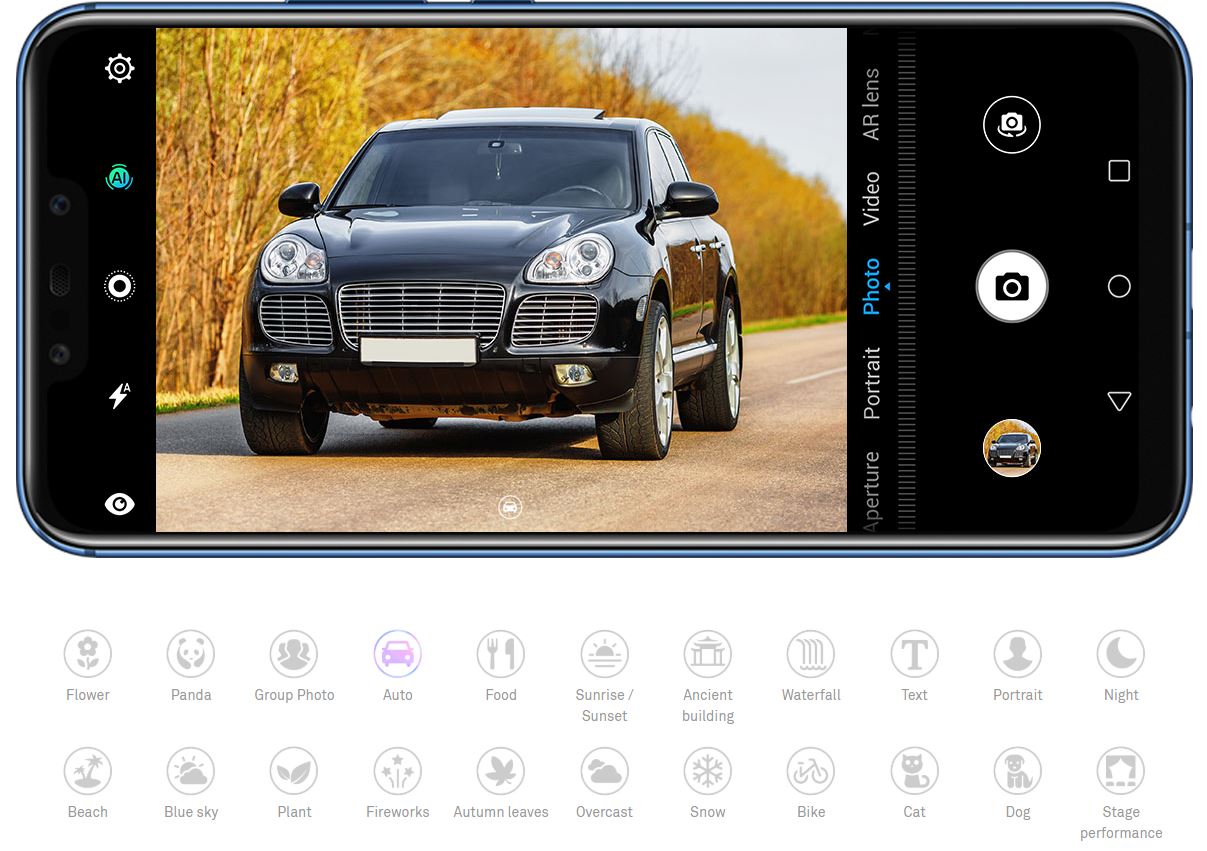The height and width of the screenshot is (851, 1207).
Task: Select the Fireworks scene icon
Action: 397,771
